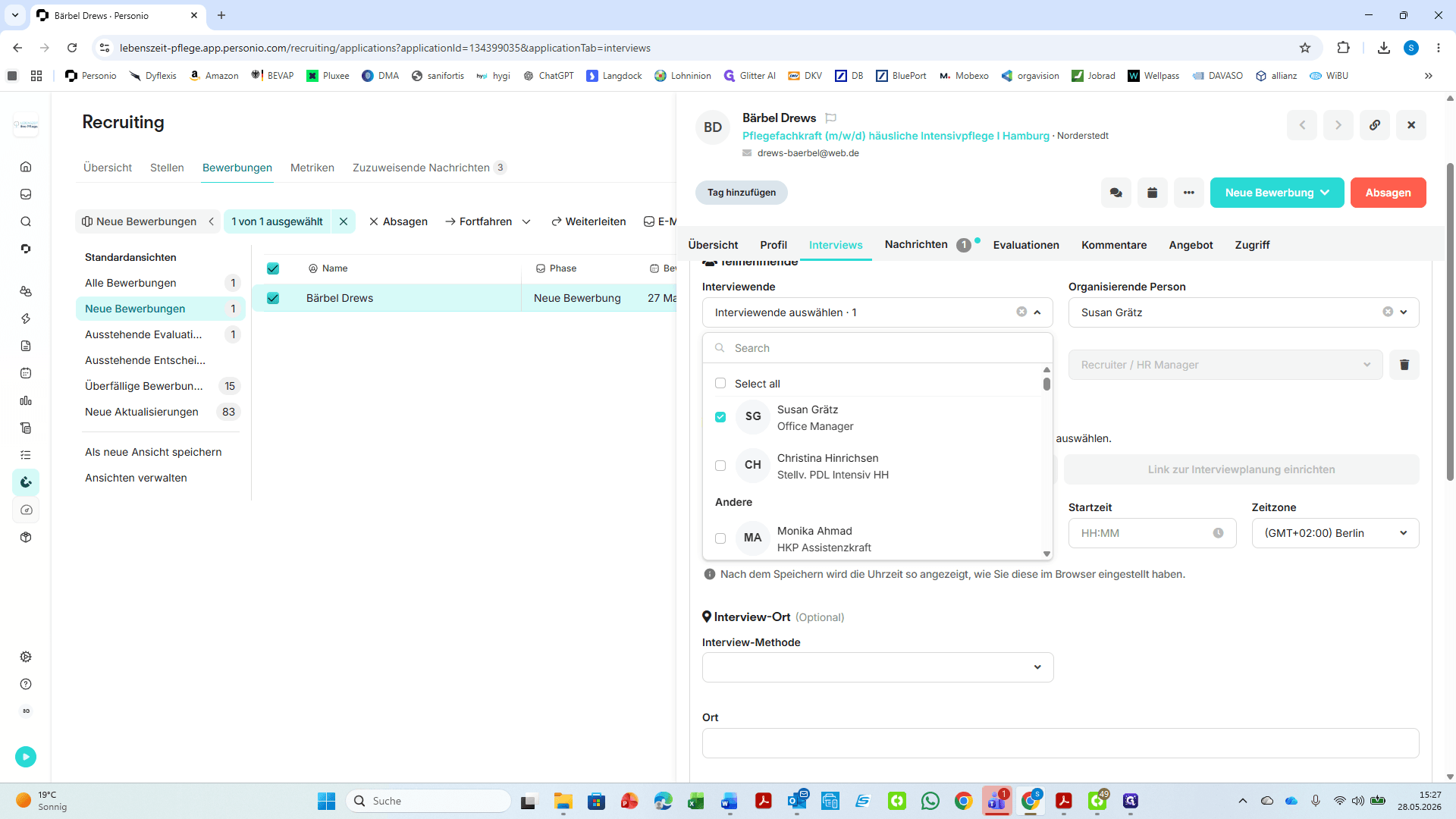Image resolution: width=1456 pixels, height=819 pixels.
Task: Click the Weiterleiten action
Action: coord(588,221)
